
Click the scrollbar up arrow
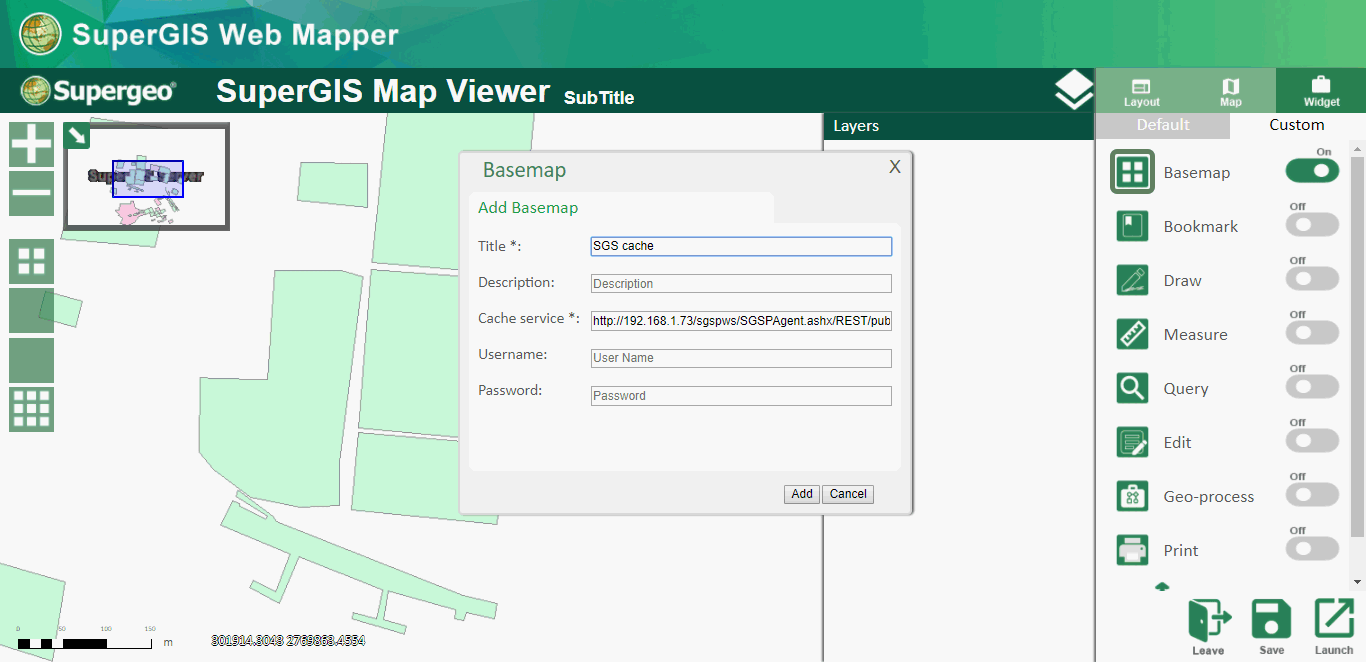(x=1357, y=147)
